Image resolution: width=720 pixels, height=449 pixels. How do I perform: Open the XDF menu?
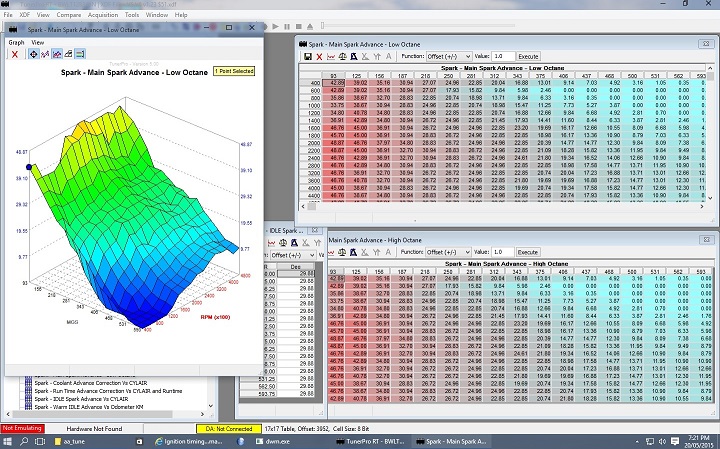(24, 15)
